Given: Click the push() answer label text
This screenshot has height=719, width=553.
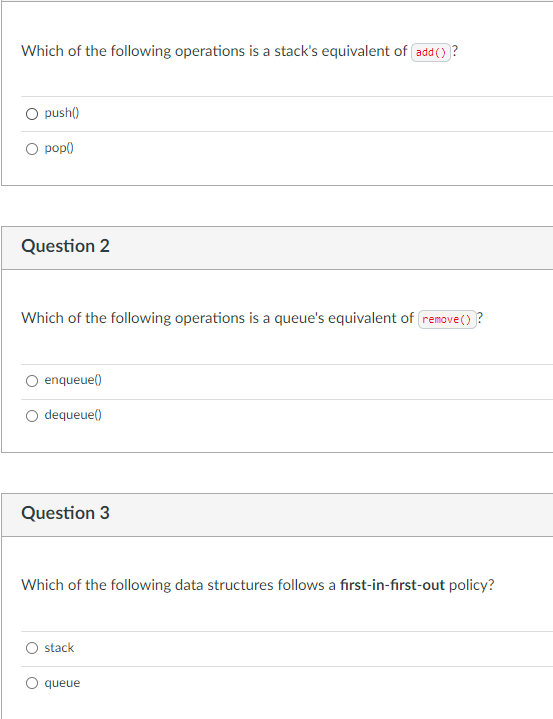Looking at the screenshot, I should coord(62,113).
